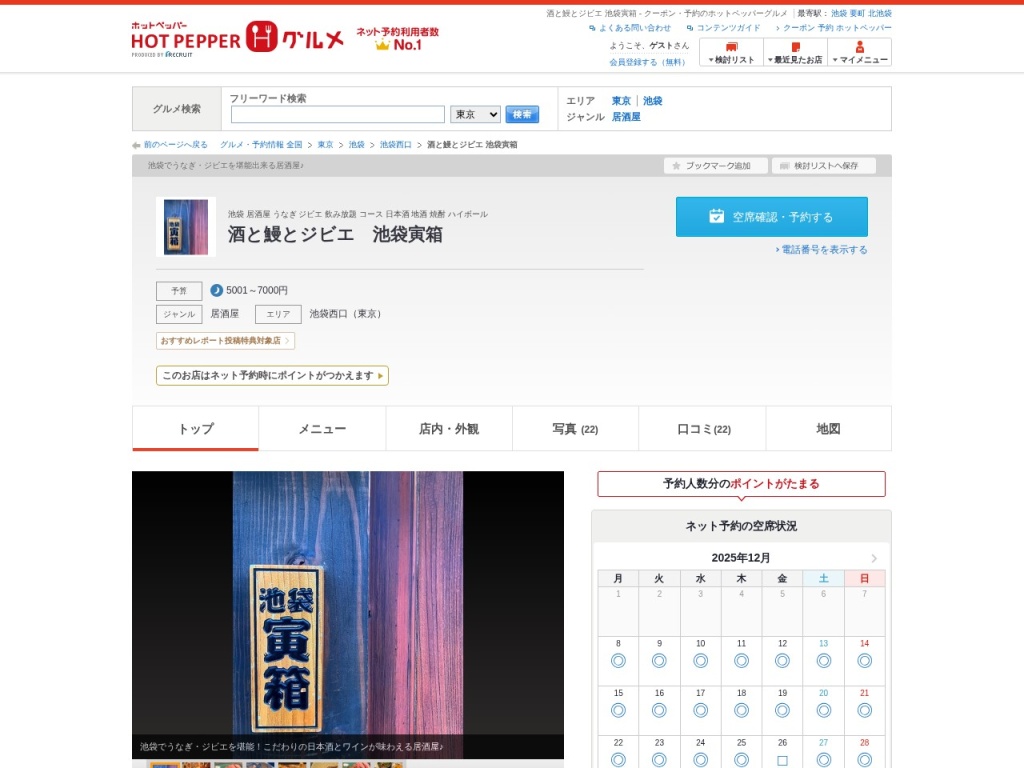Viewport: 1024px width, 768px height.
Task: Click the Hot Pepper Gourmet logo
Action: click(237, 39)
